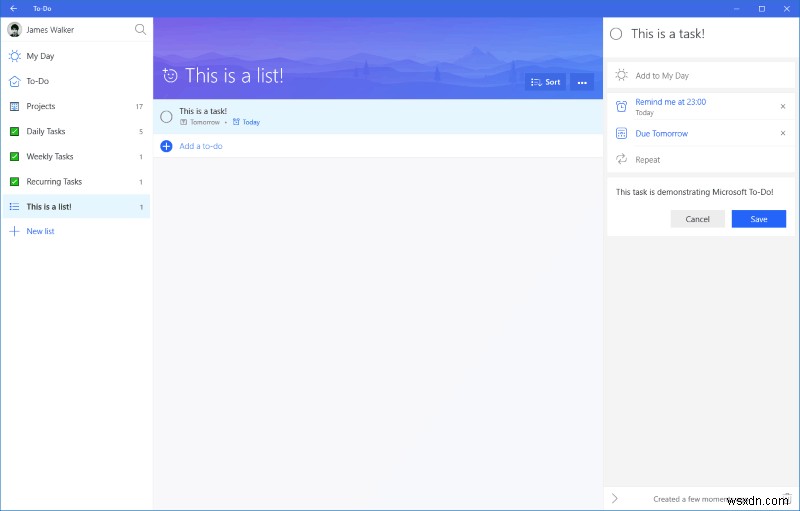Open the more options ellipsis menu

coord(582,82)
